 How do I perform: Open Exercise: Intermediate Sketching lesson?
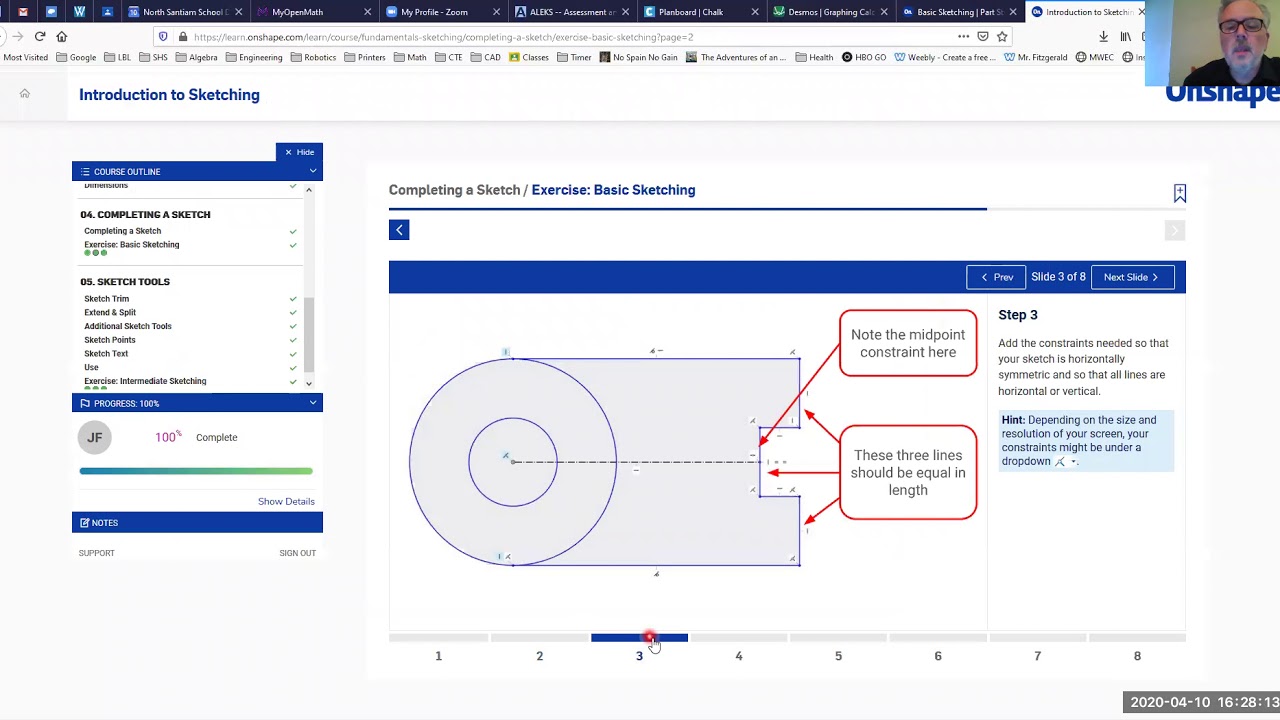(x=145, y=381)
